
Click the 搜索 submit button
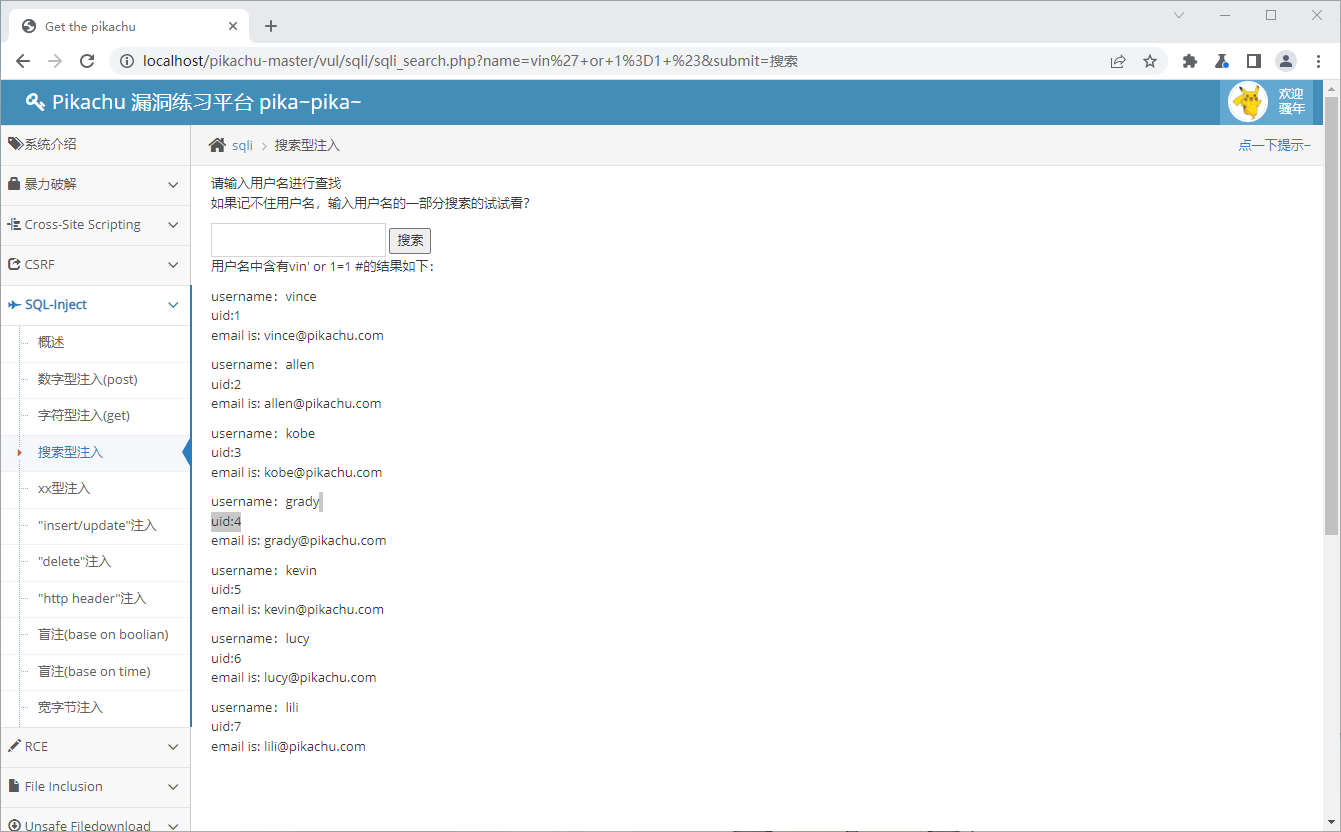[x=410, y=240]
